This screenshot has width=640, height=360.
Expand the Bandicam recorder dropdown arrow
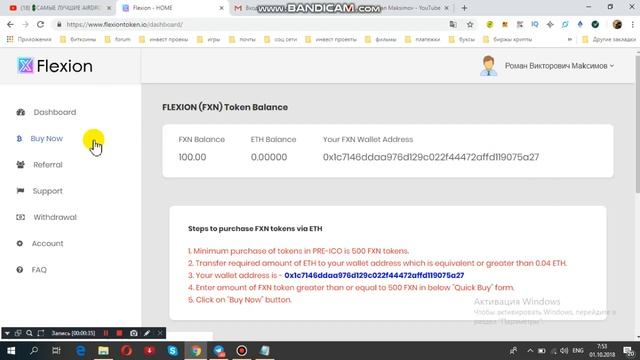(7, 333)
